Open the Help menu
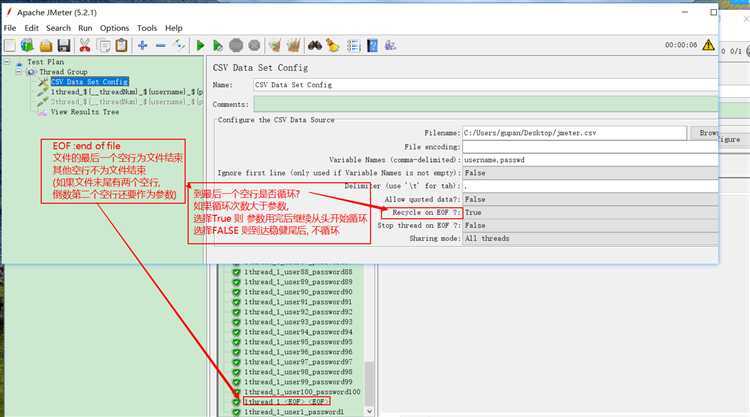 pos(174,28)
